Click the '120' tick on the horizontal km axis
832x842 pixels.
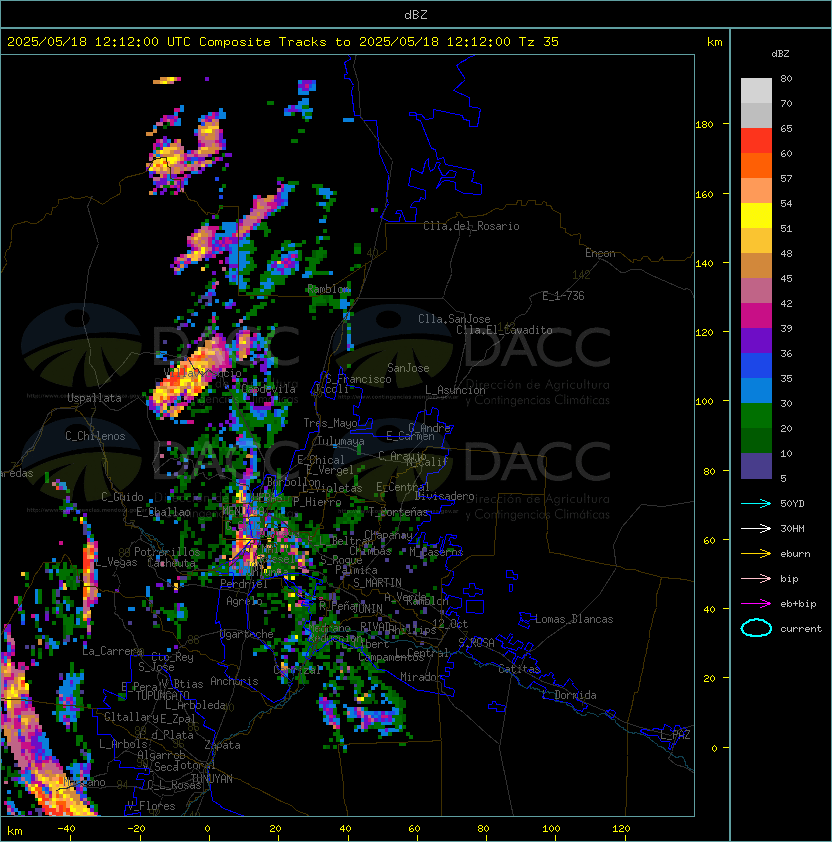point(621,829)
